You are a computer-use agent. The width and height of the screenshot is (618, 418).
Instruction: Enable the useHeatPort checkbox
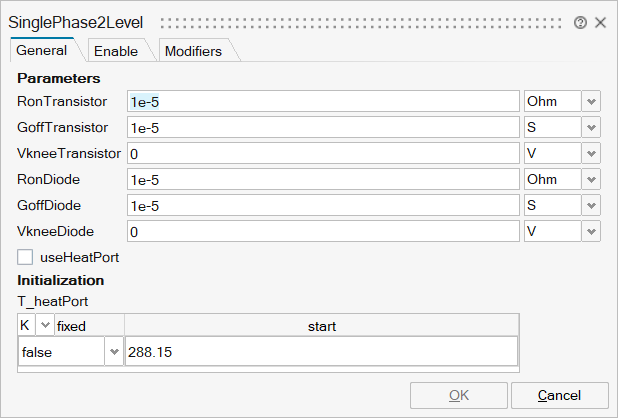point(26,257)
